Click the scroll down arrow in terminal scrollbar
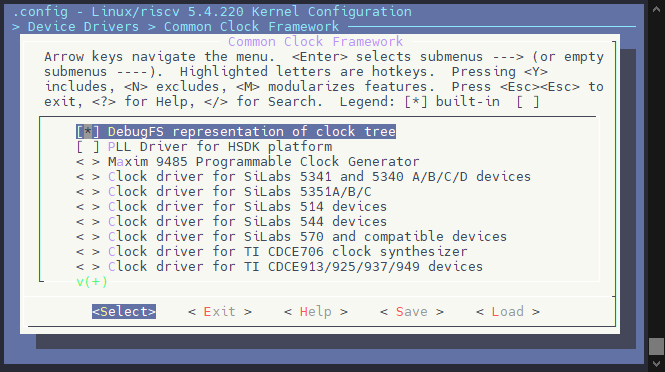 coord(657,364)
